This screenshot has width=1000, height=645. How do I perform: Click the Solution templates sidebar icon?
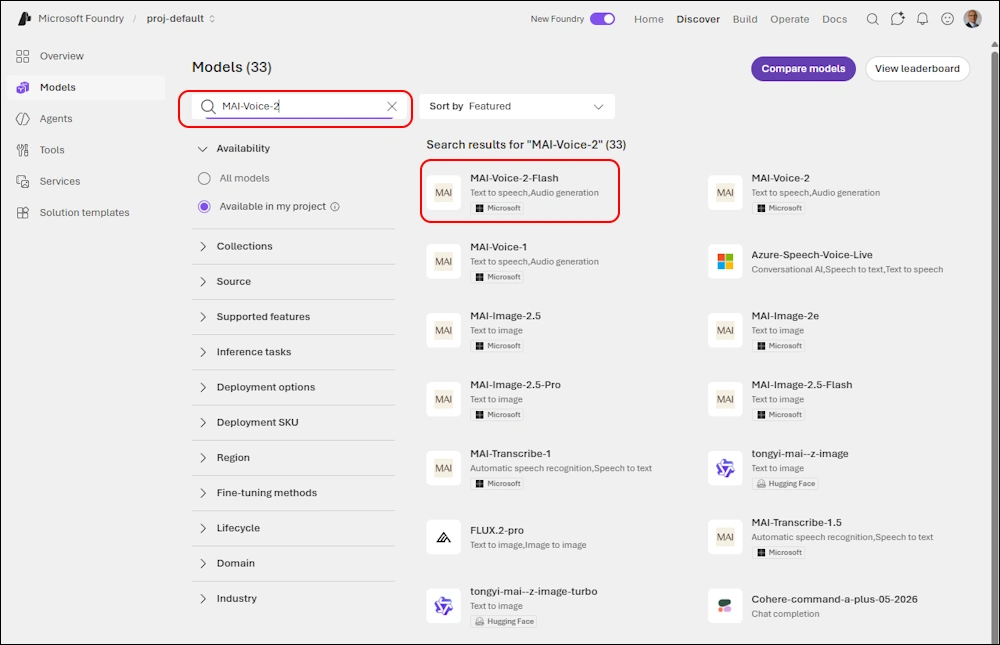22,212
